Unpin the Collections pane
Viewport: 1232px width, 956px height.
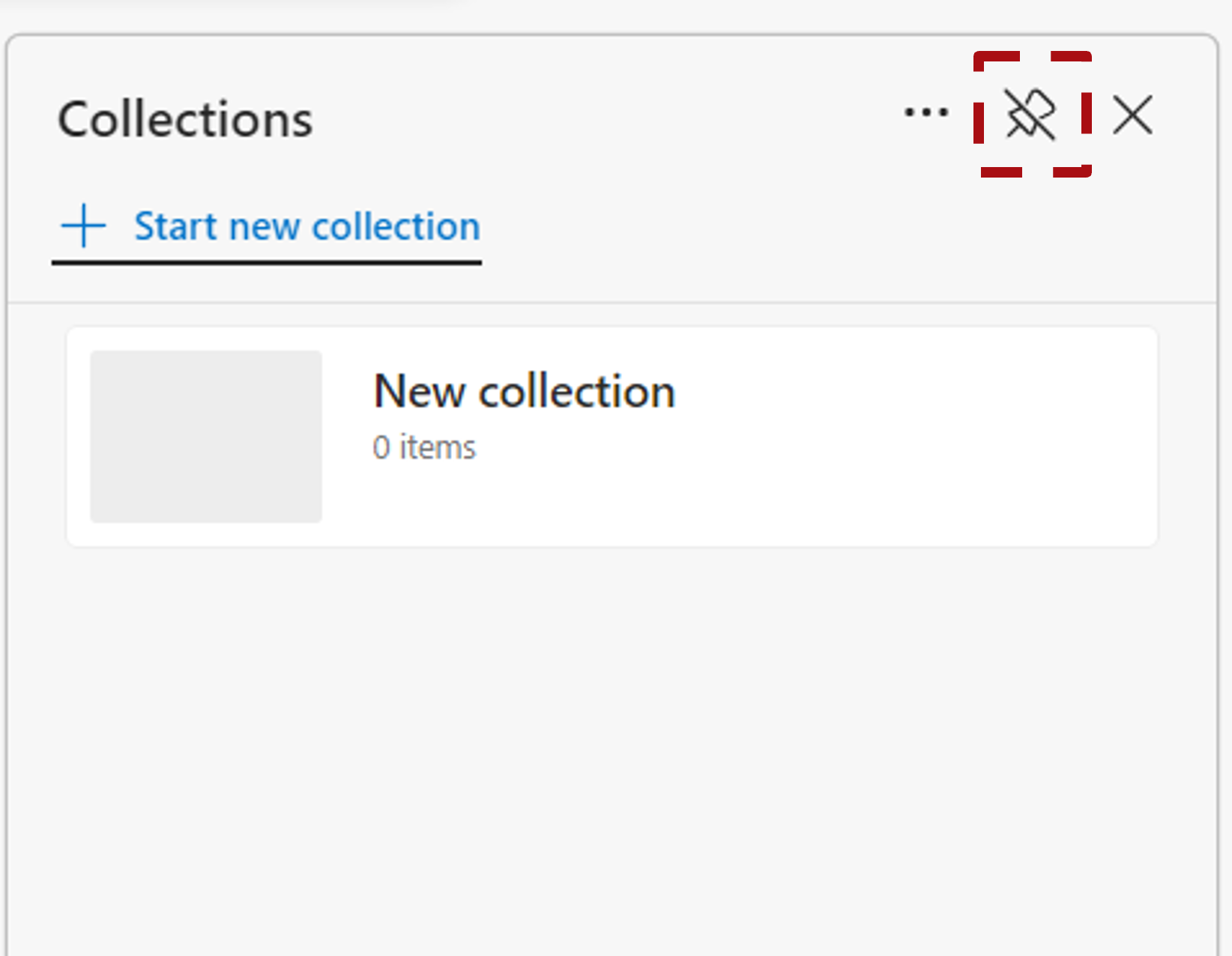[1030, 115]
